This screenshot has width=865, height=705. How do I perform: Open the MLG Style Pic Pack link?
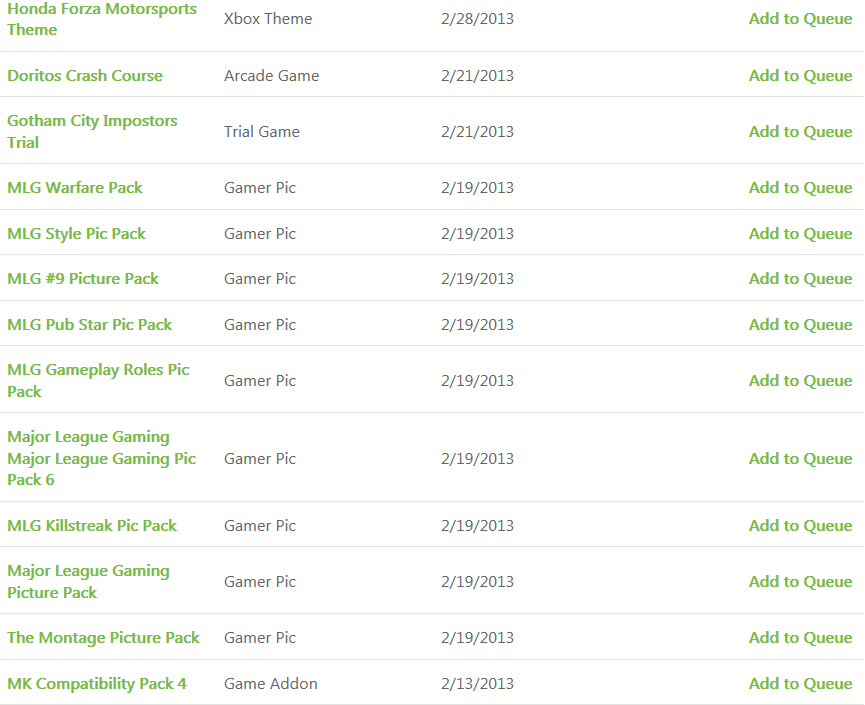pyautogui.click(x=76, y=233)
